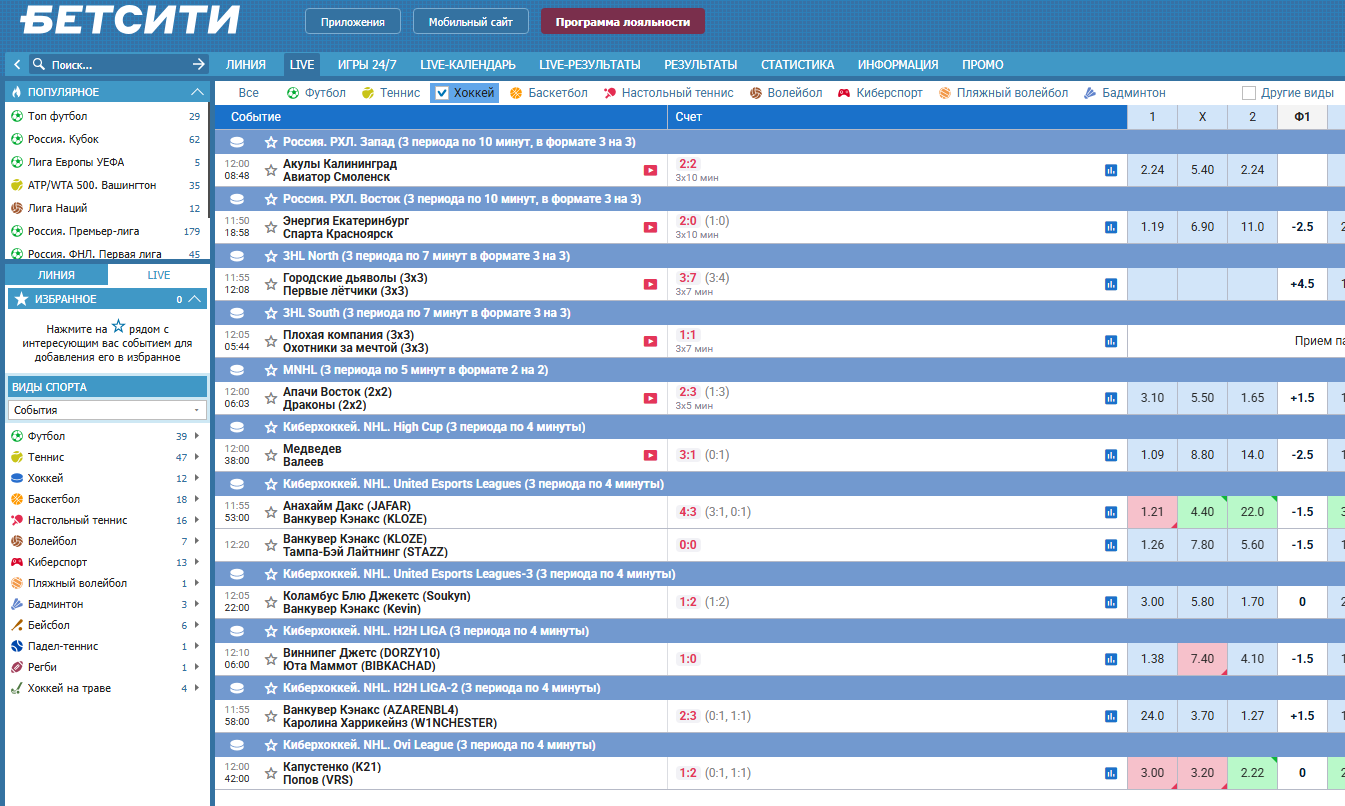Open the События dropdown
The height and width of the screenshot is (806, 1345).
tap(107, 410)
